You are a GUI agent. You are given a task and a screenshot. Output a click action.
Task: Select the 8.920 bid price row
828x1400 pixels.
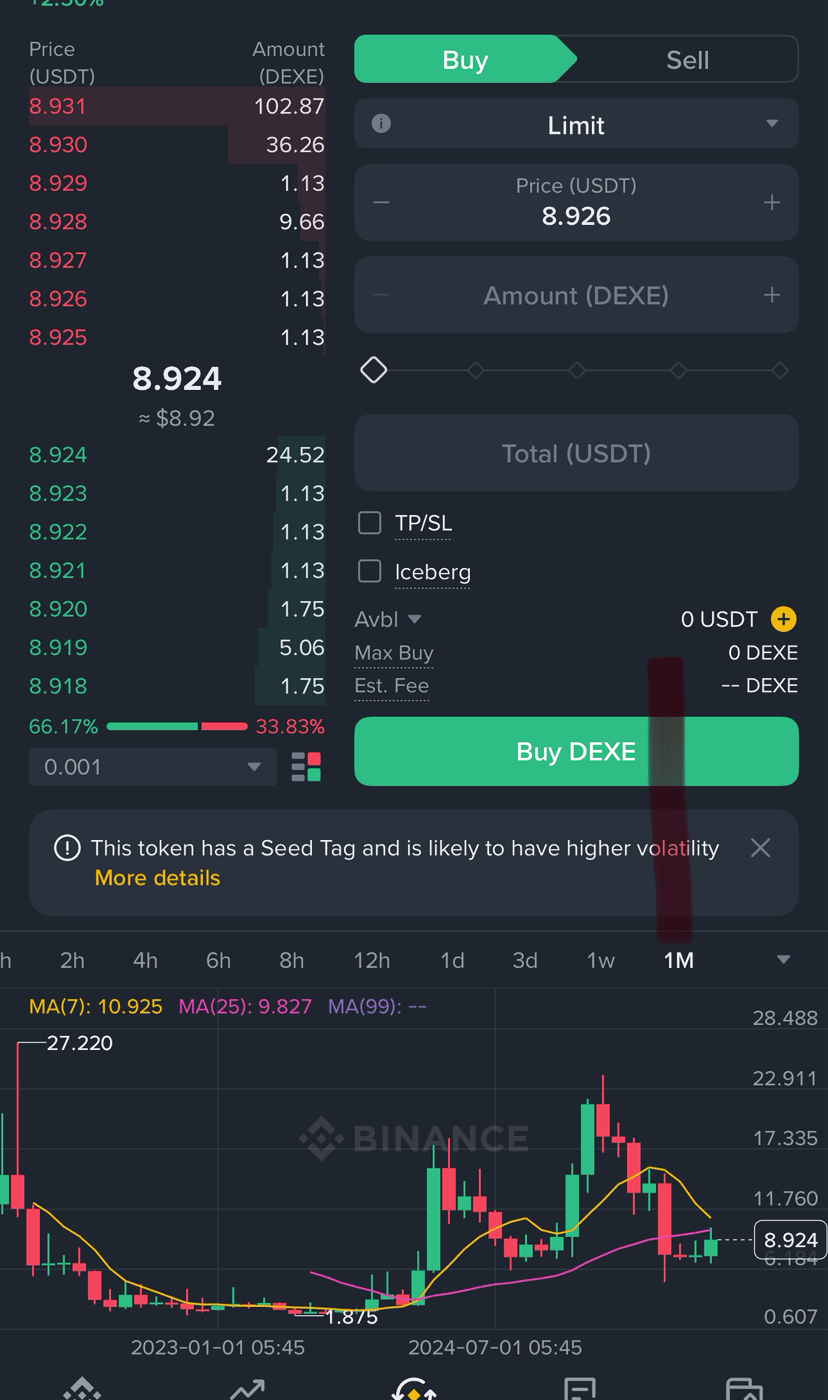177,608
